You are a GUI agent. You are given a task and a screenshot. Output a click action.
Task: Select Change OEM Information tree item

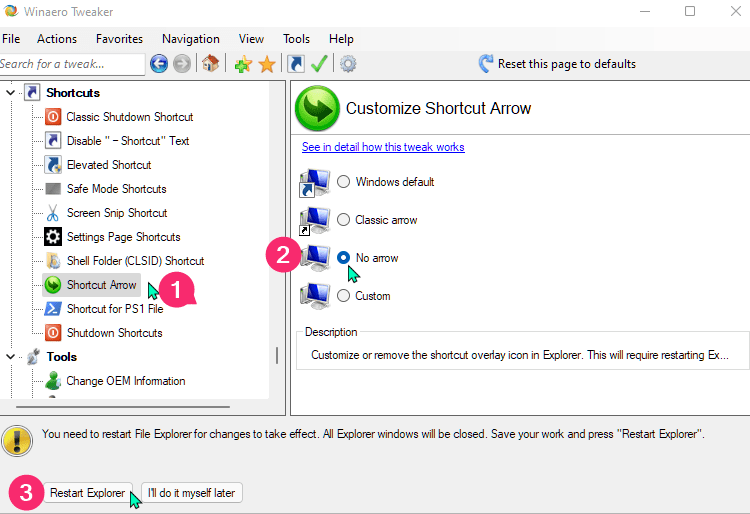[126, 381]
